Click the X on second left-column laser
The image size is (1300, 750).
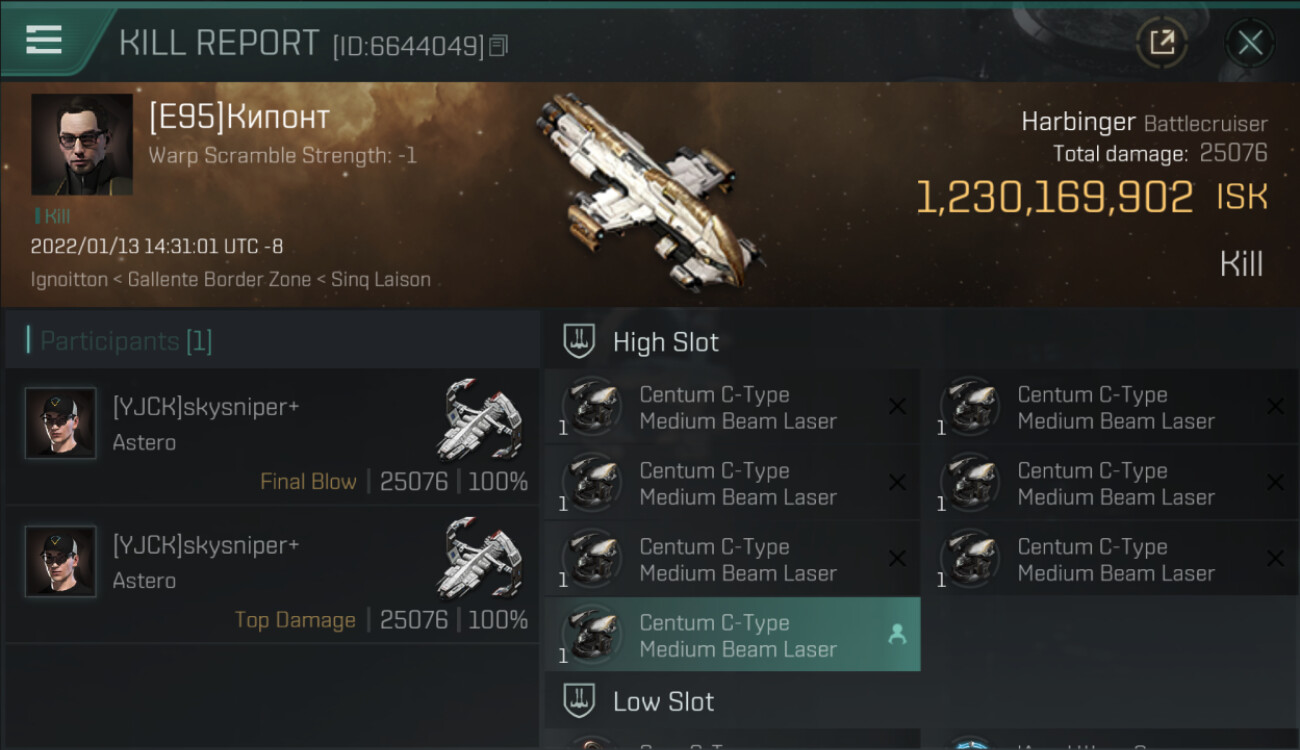click(x=897, y=482)
